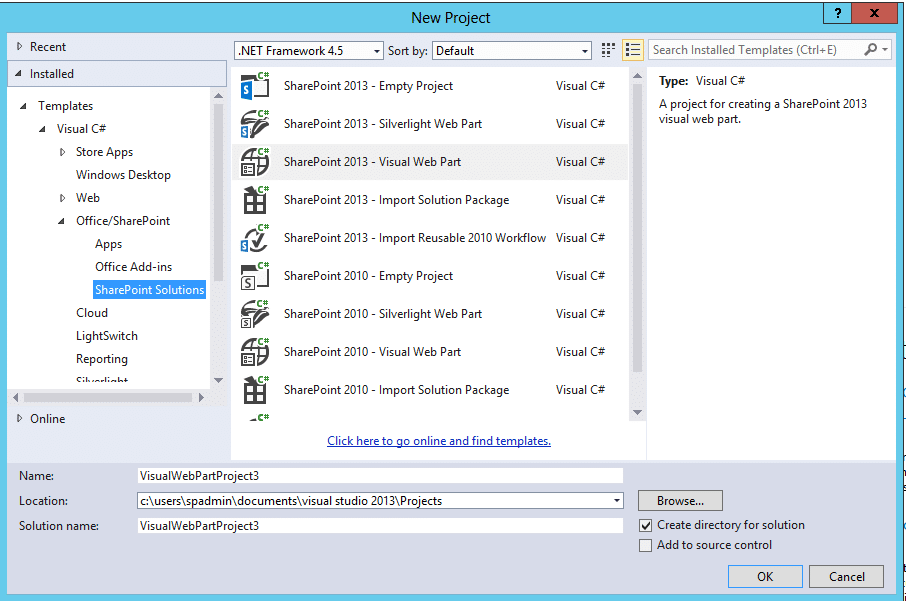The height and width of the screenshot is (601, 906).
Task: Click the SharePoint 2010 Empty Project icon
Action: (x=255, y=276)
